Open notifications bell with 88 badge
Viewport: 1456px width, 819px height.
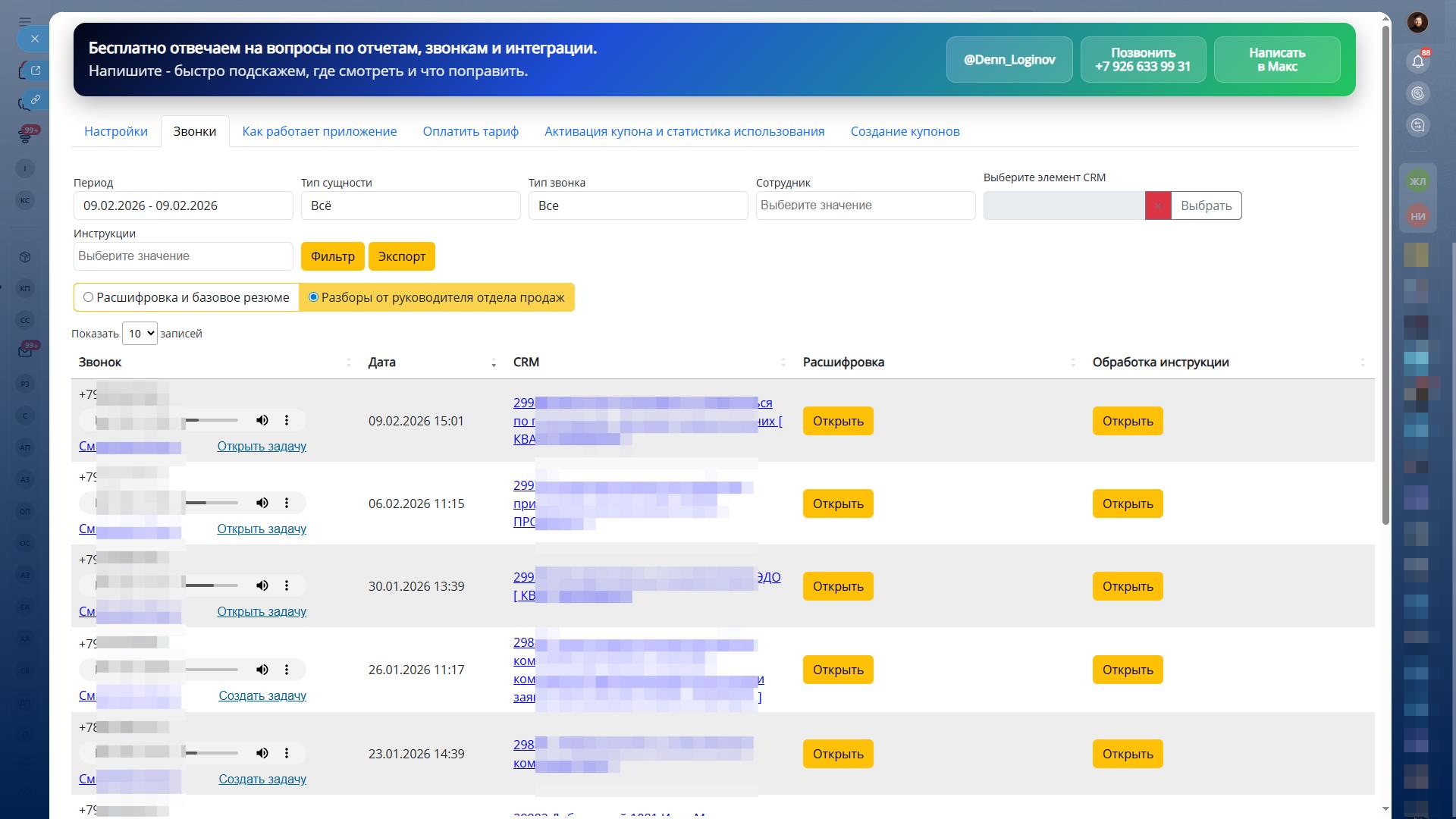[x=1417, y=61]
